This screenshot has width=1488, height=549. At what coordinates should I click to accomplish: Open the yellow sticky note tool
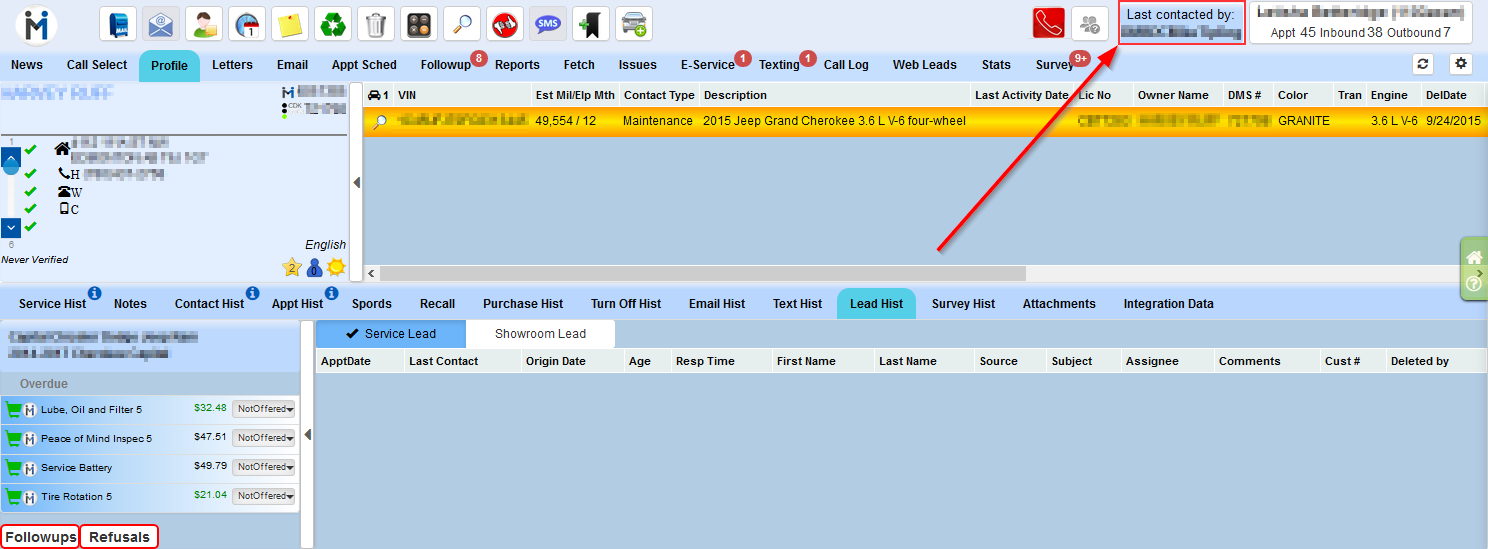[x=290, y=23]
